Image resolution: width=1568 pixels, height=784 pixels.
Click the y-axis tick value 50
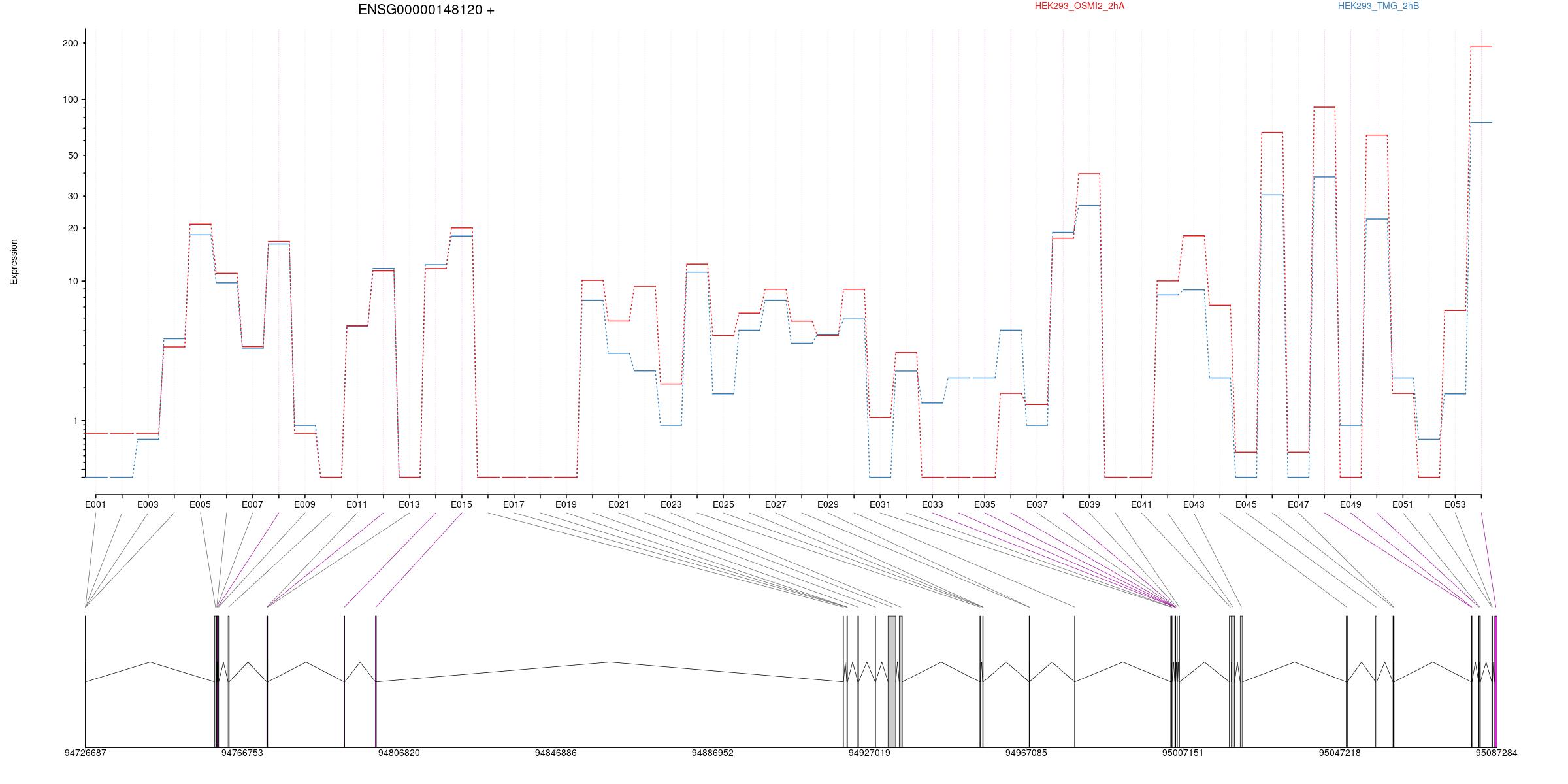[x=73, y=155]
